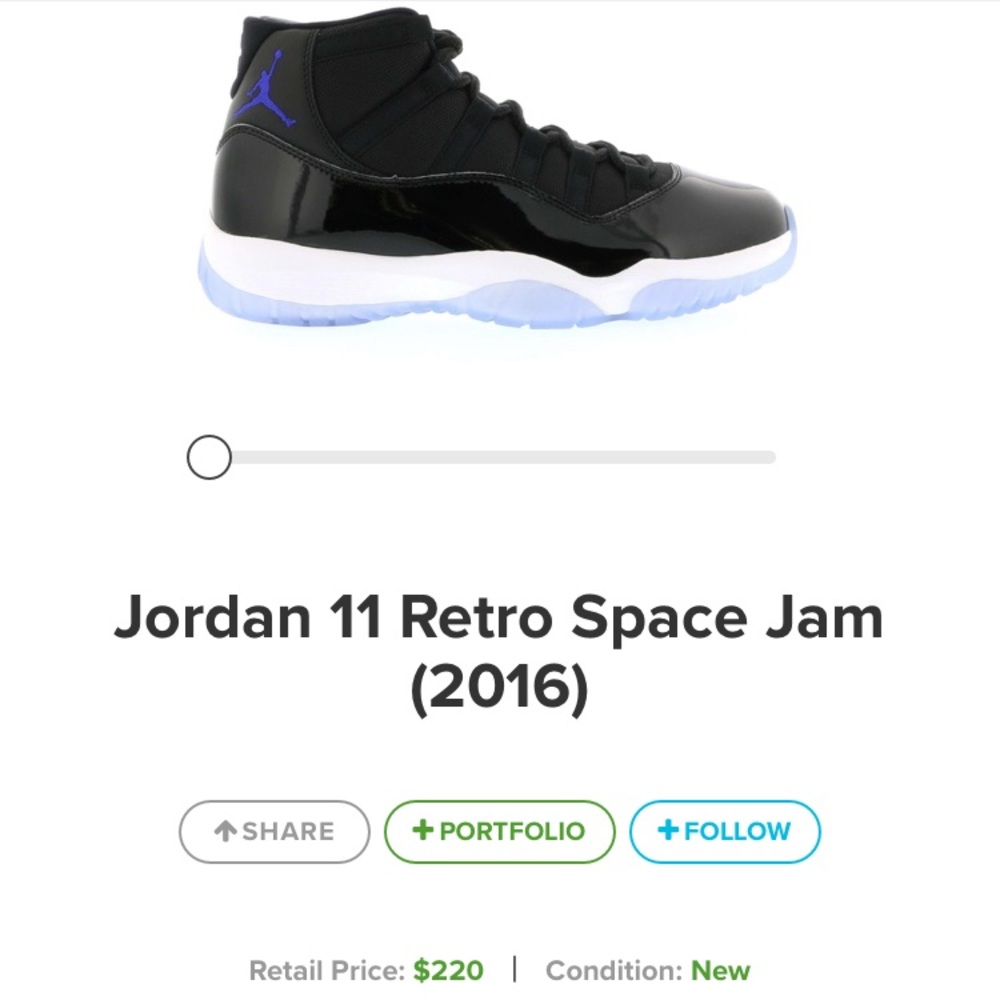Add the Space Jam 11s to your Portfolio

pyautogui.click(x=499, y=830)
